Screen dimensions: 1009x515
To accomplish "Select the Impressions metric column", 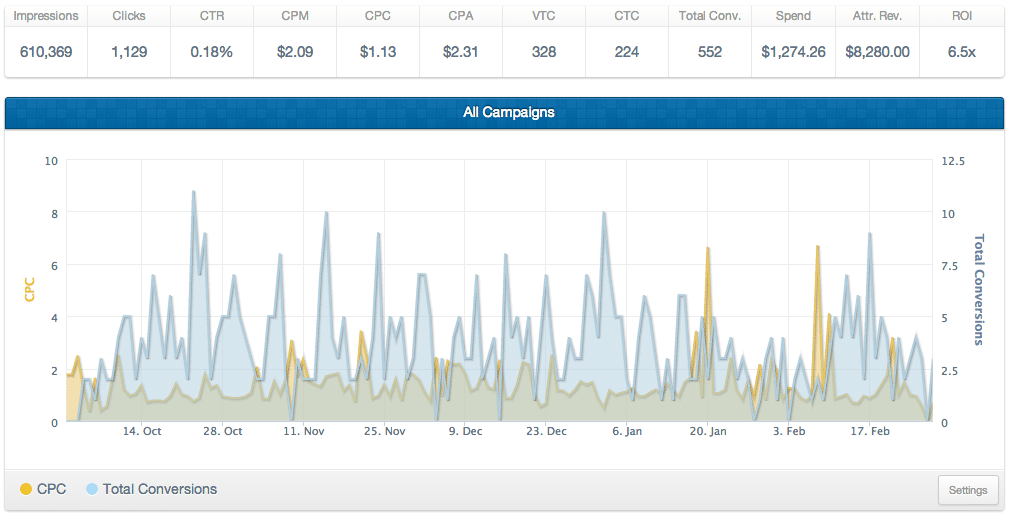I will [46, 42].
